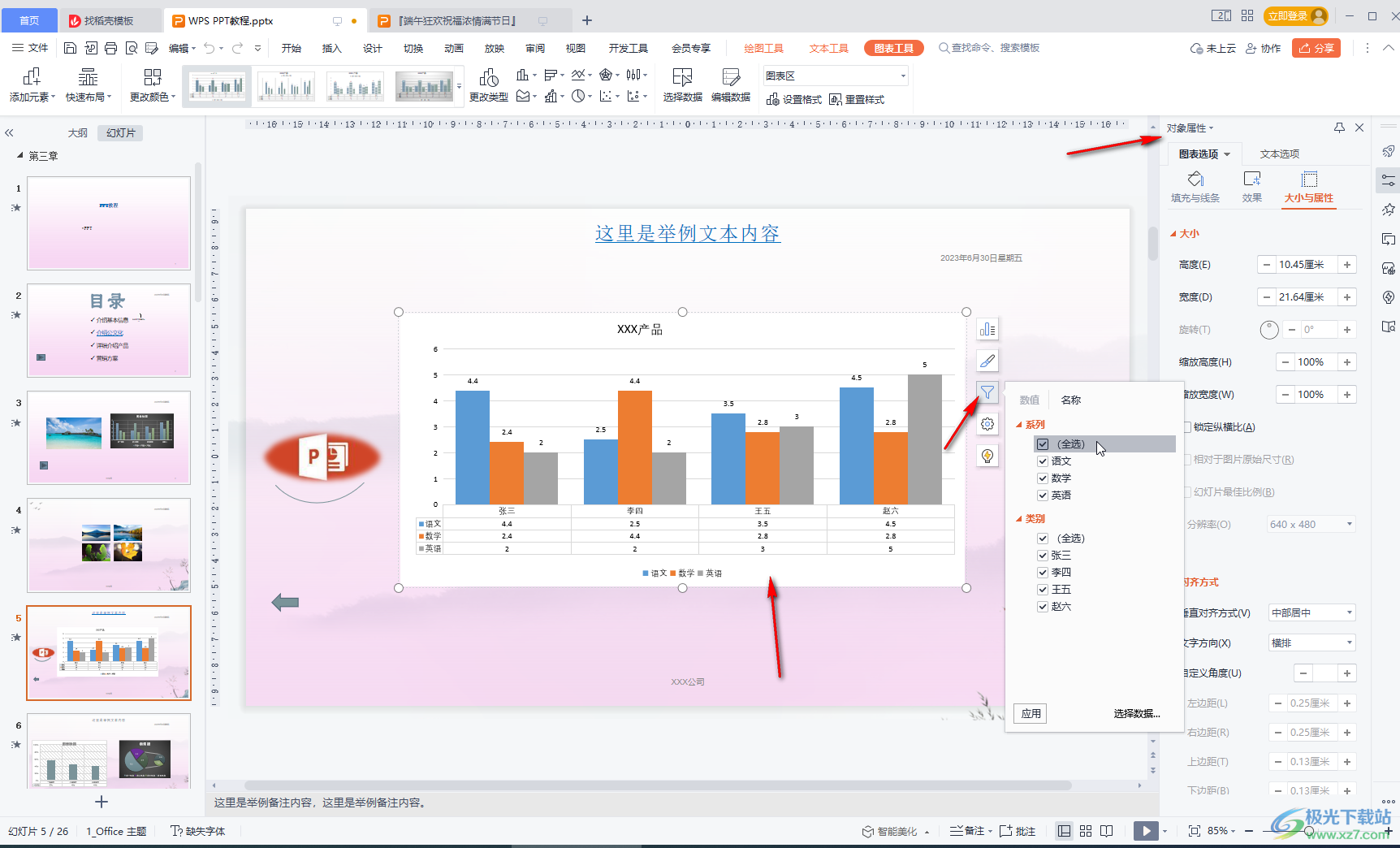Open the 文件 file menu
The image size is (1400, 848).
[x=30, y=48]
